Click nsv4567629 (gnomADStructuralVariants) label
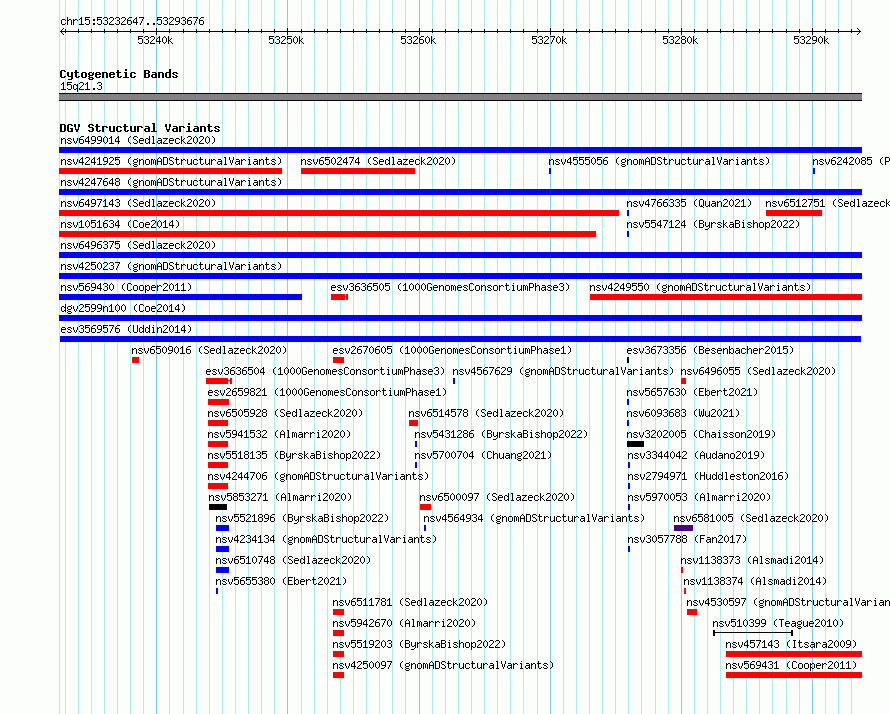This screenshot has width=890, height=714. (x=563, y=371)
